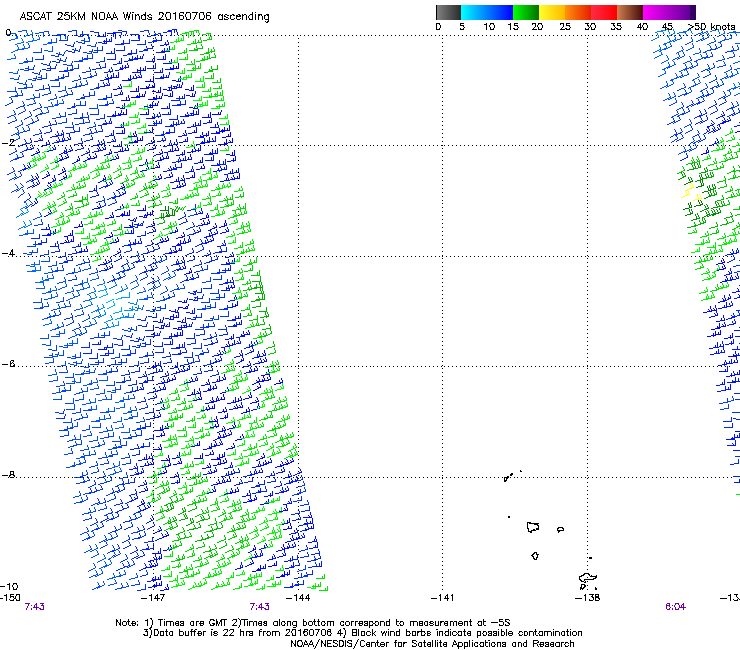Click the title 'ASCAT 25KM NOAA Winds 20160706 ascending'
This screenshot has width=740, height=650.
144,17
